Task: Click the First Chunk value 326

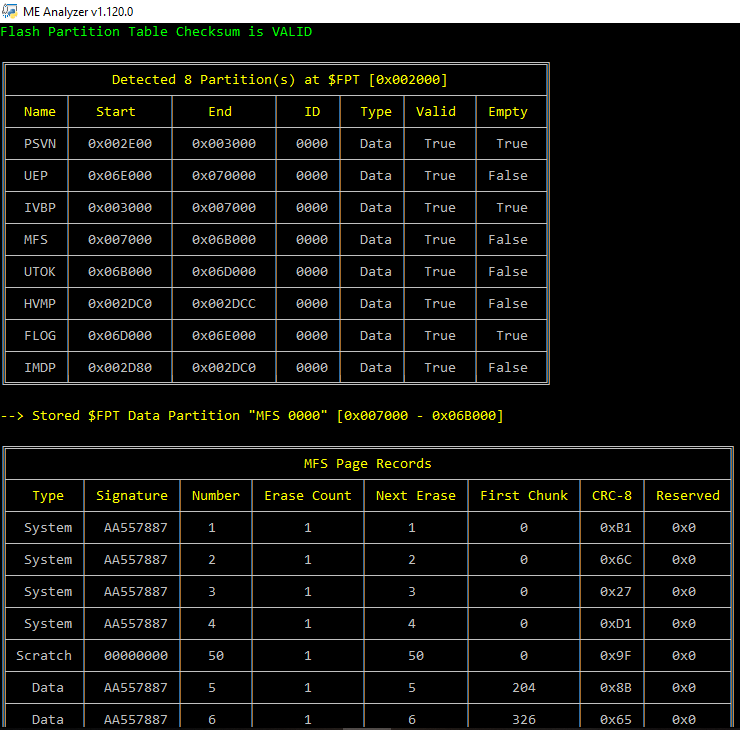Action: click(524, 720)
